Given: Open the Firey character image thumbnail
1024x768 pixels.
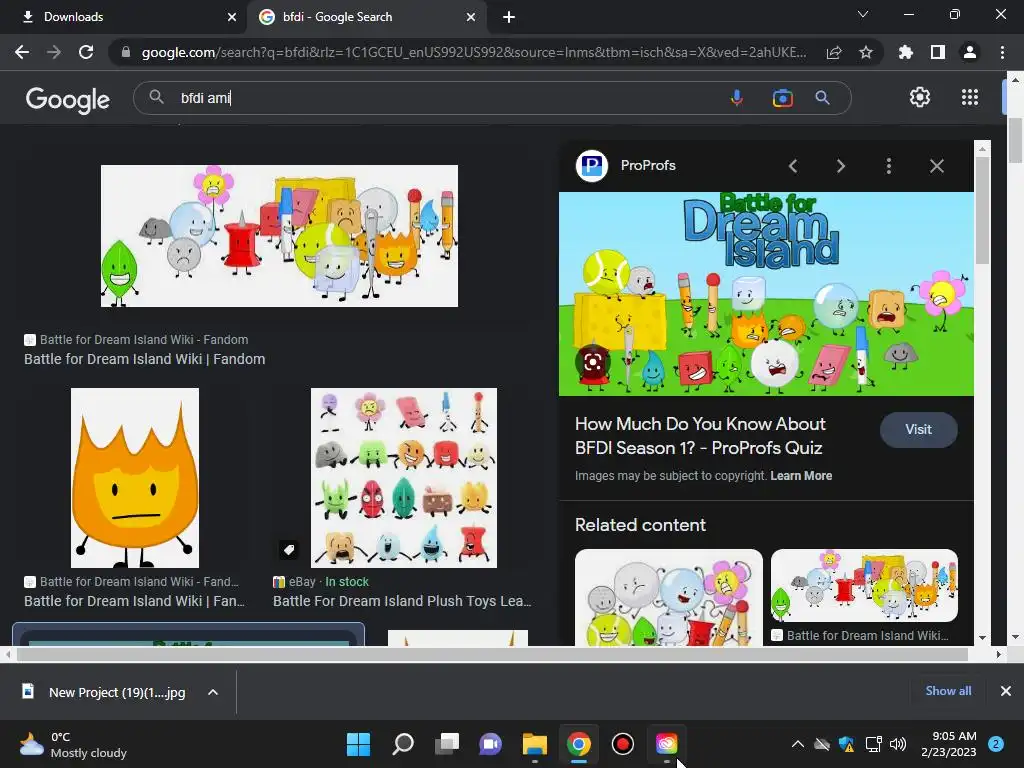Looking at the screenshot, I should [x=135, y=477].
